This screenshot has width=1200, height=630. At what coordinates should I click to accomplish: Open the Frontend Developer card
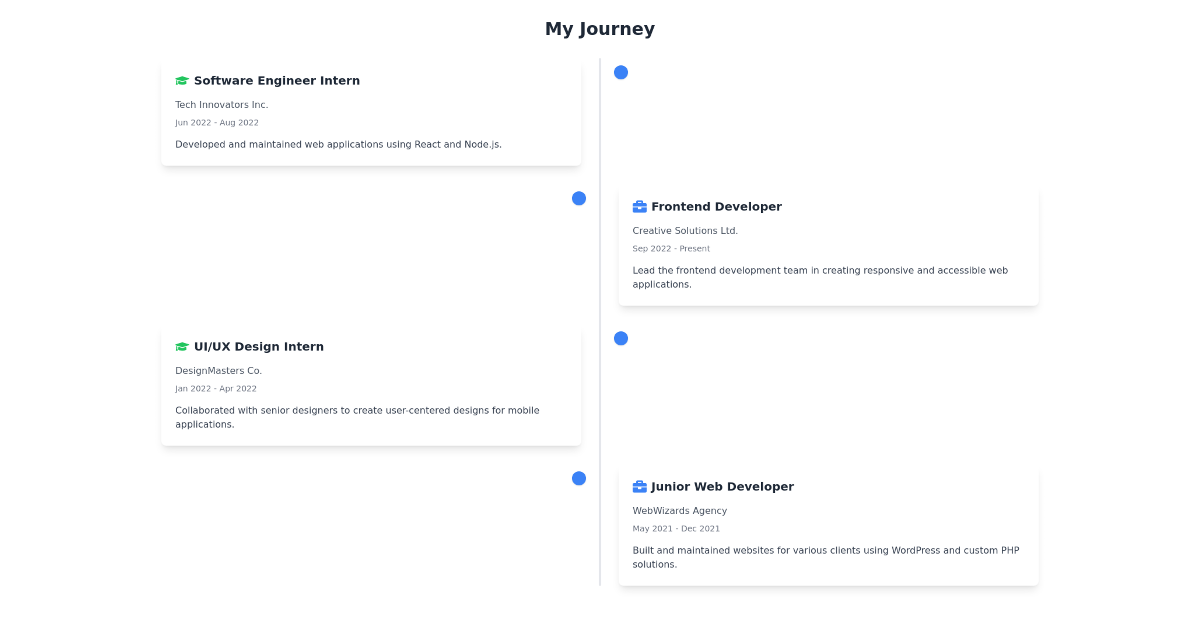coord(828,246)
